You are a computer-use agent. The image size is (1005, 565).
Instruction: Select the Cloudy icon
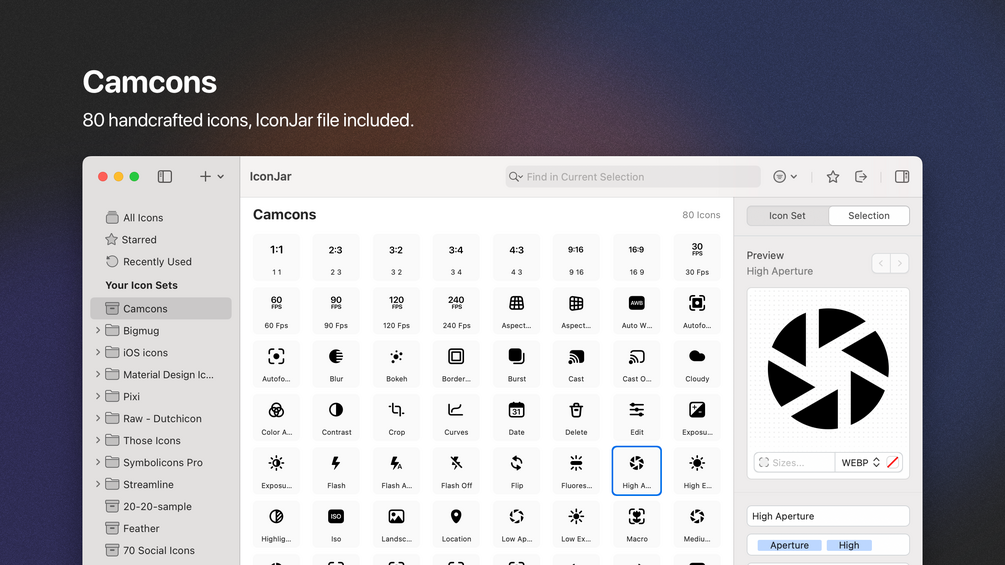tap(697, 364)
